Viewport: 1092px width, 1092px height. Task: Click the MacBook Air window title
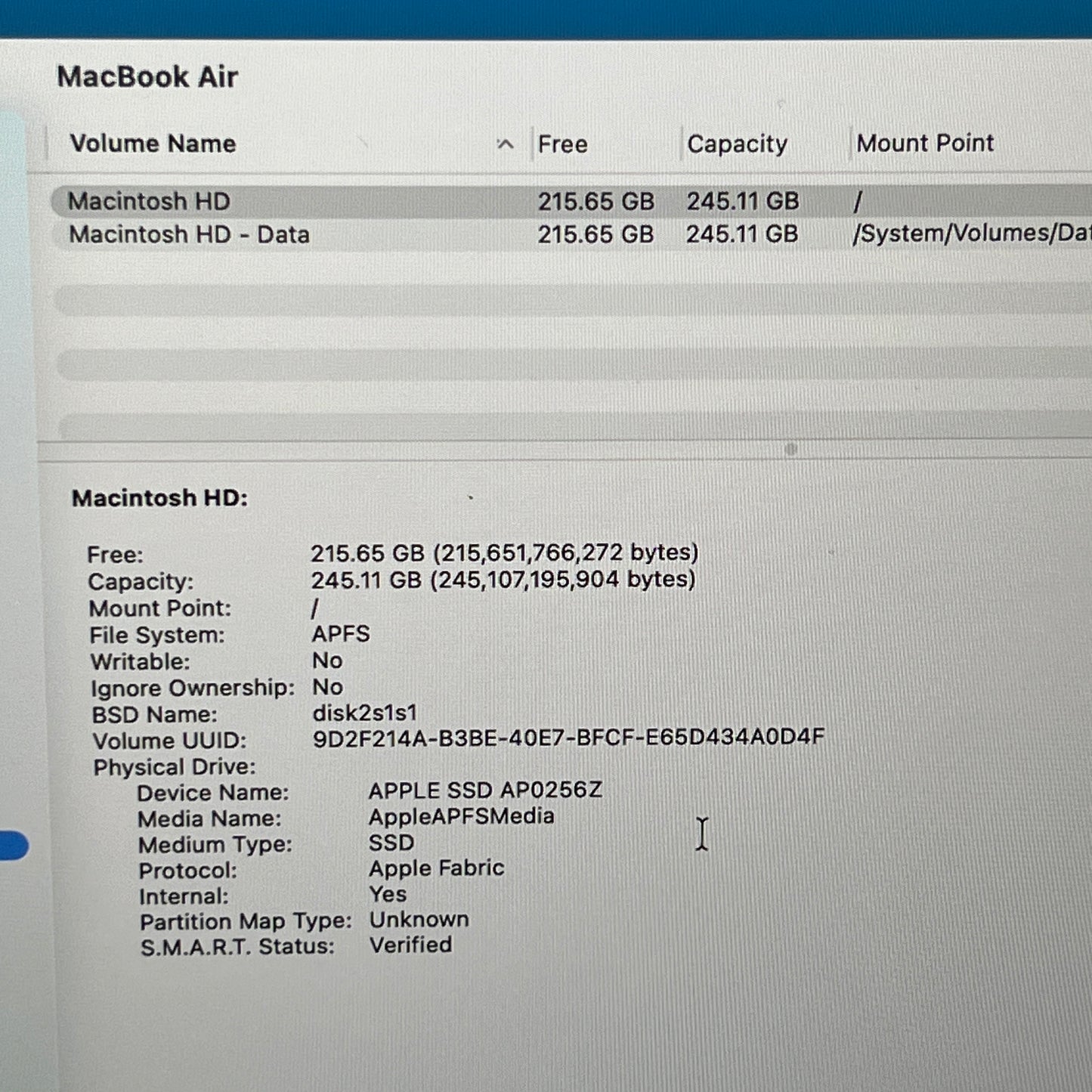point(147,77)
